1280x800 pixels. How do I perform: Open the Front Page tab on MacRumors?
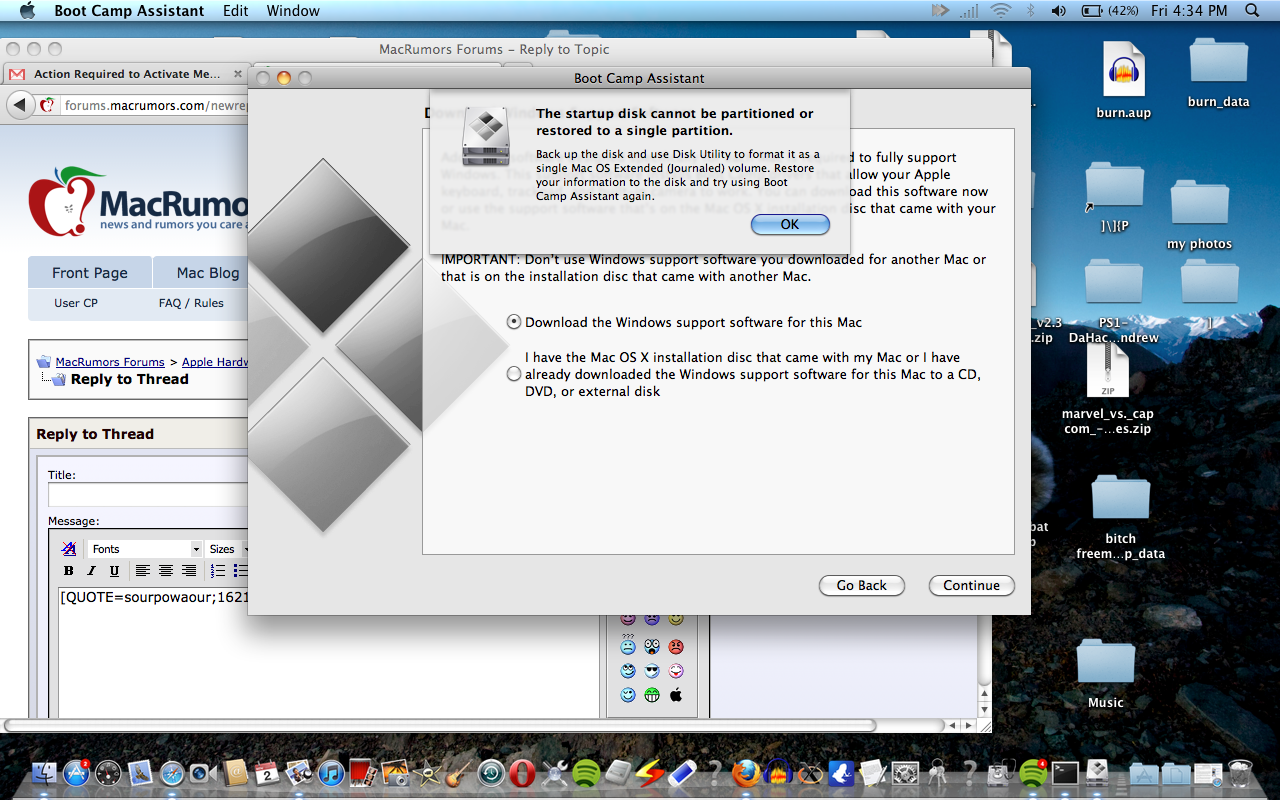pos(90,273)
